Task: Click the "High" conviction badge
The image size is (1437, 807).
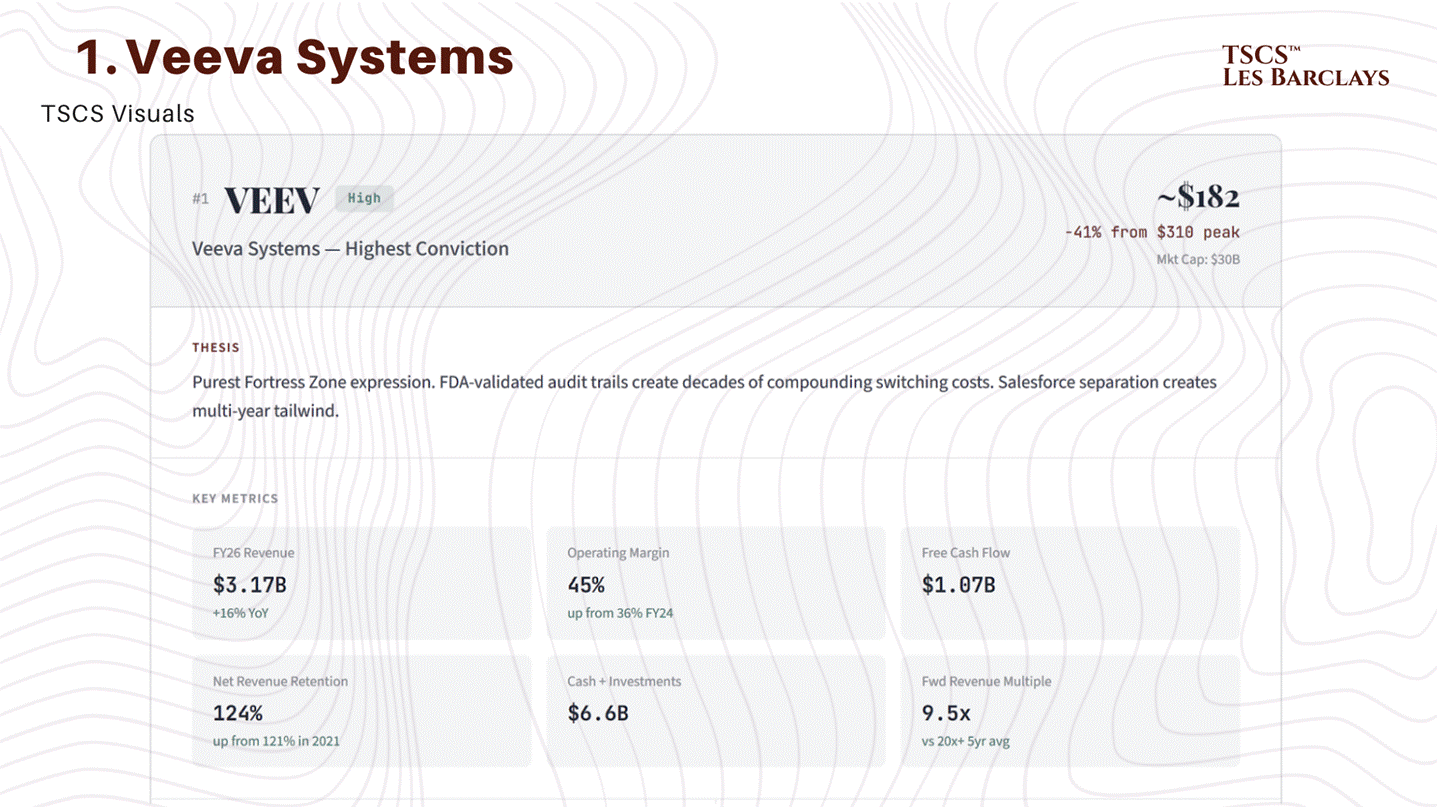Action: [x=364, y=198]
